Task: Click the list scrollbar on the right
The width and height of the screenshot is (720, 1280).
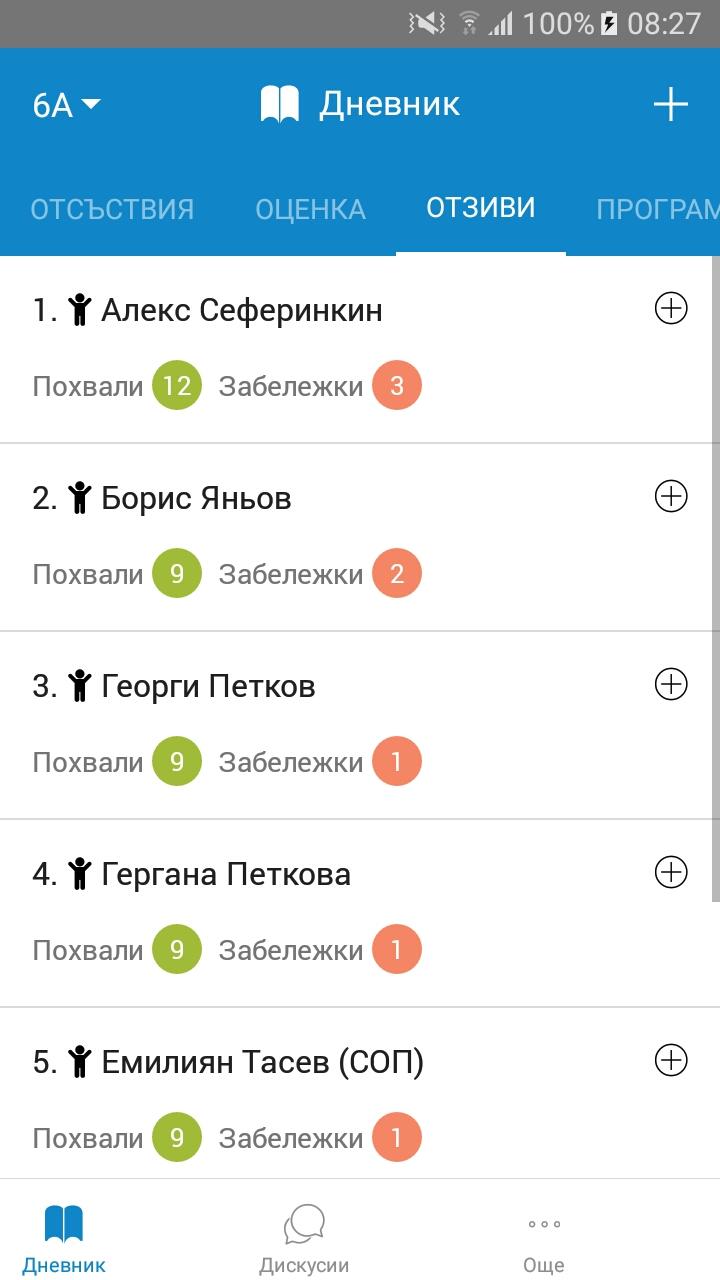Action: 715,580
